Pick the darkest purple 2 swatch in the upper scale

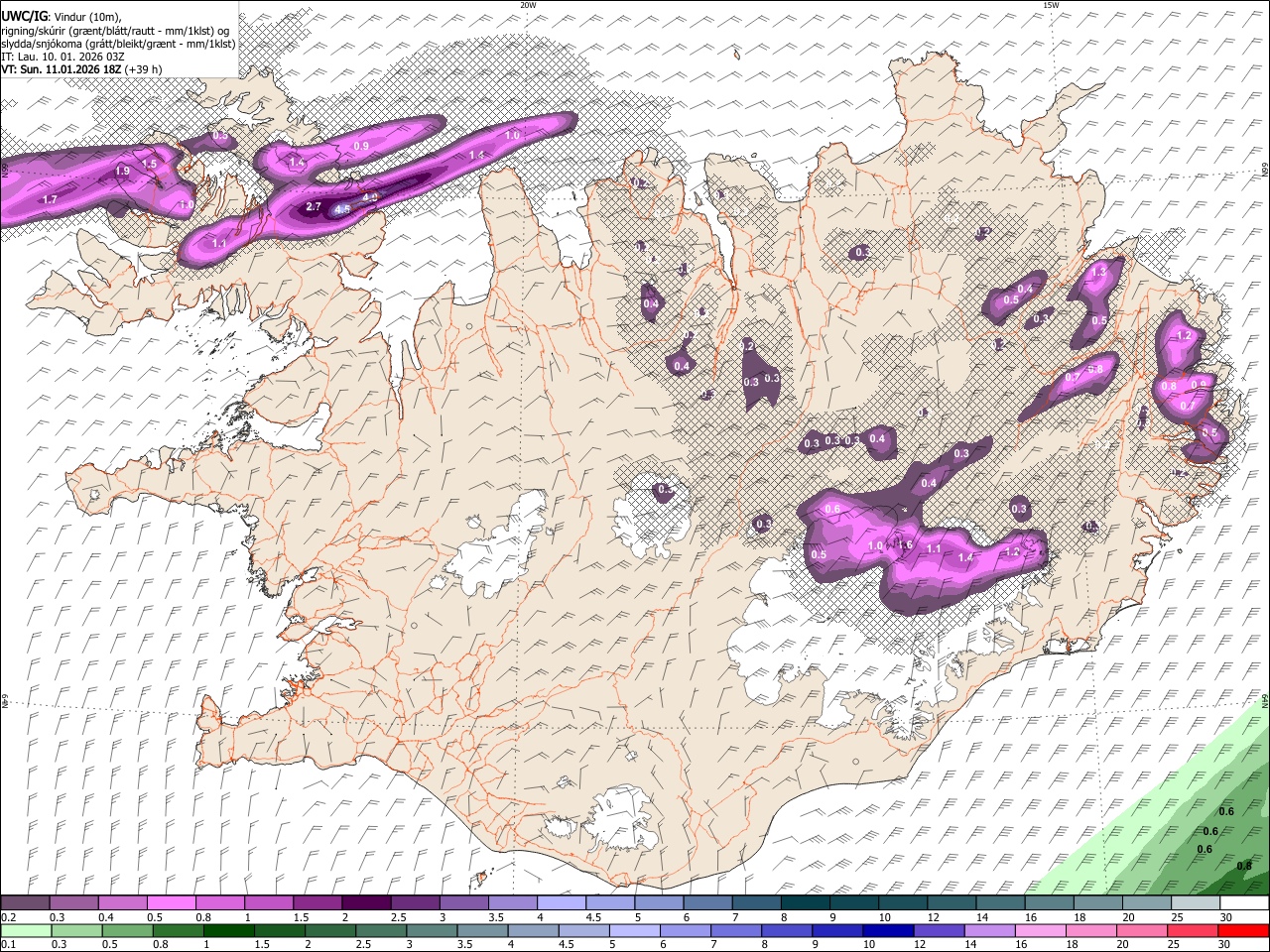pos(366,902)
